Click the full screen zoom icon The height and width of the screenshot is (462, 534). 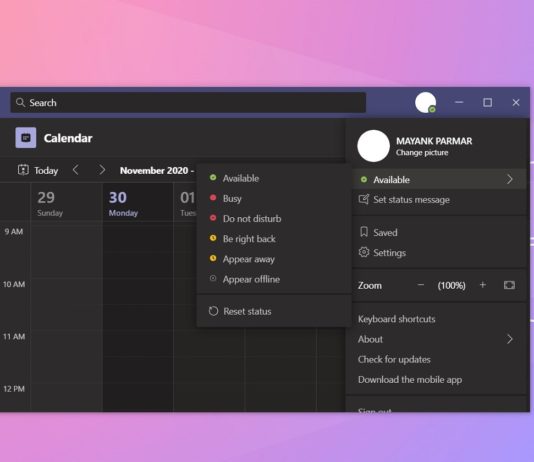coord(509,285)
